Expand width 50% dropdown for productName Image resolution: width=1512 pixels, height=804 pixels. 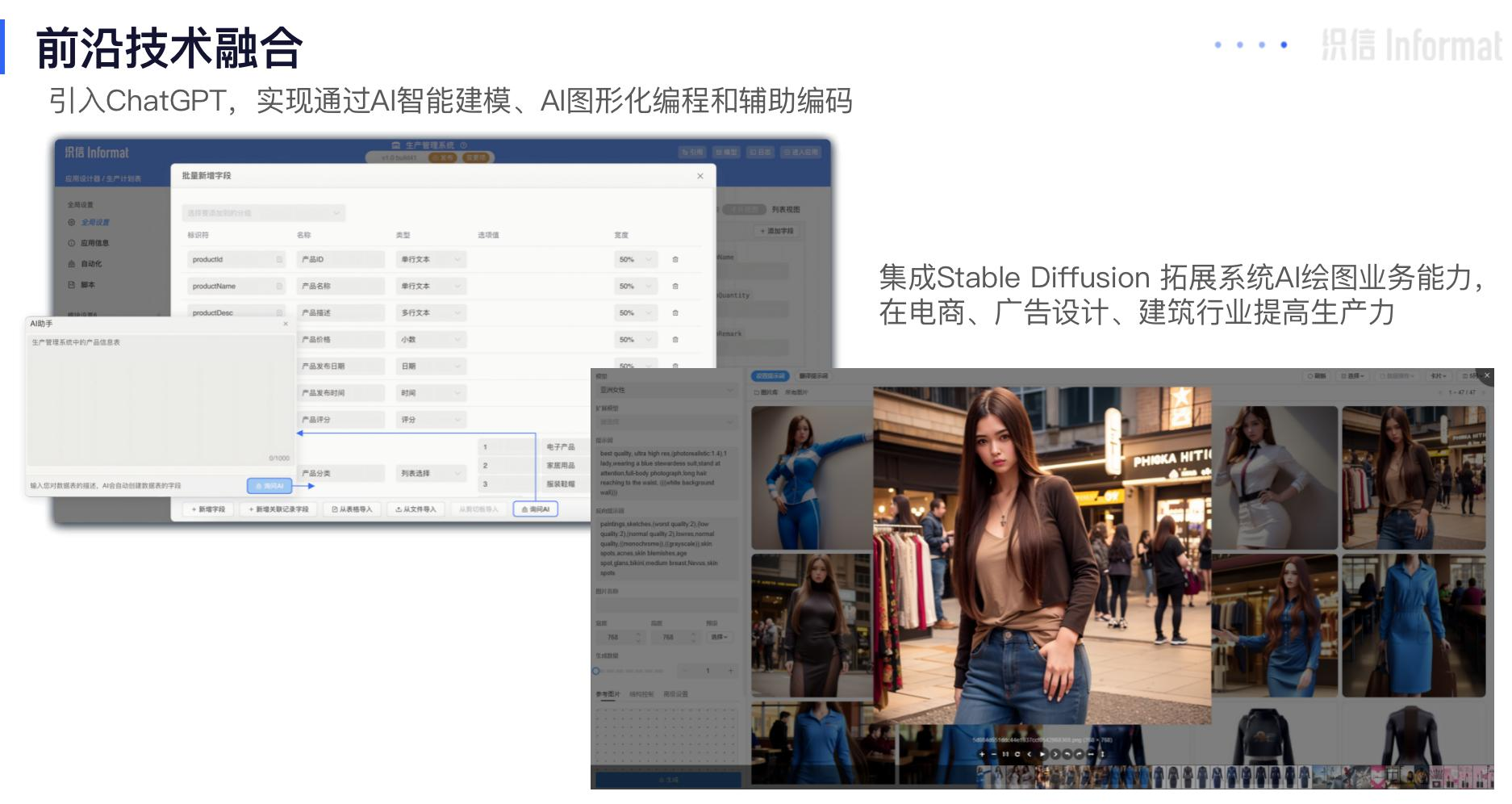[x=636, y=287]
